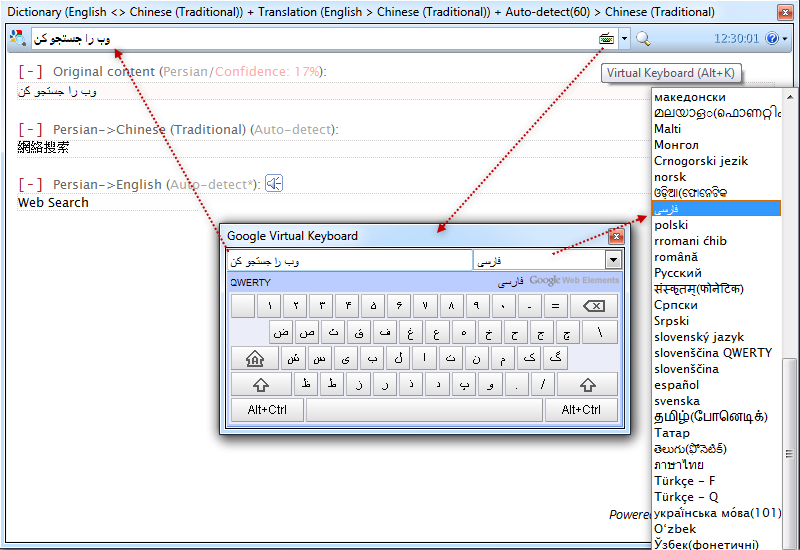Image resolution: width=800 pixels, height=550 pixels.
Task: Click the translator app logo icon
Action: (x=16, y=39)
